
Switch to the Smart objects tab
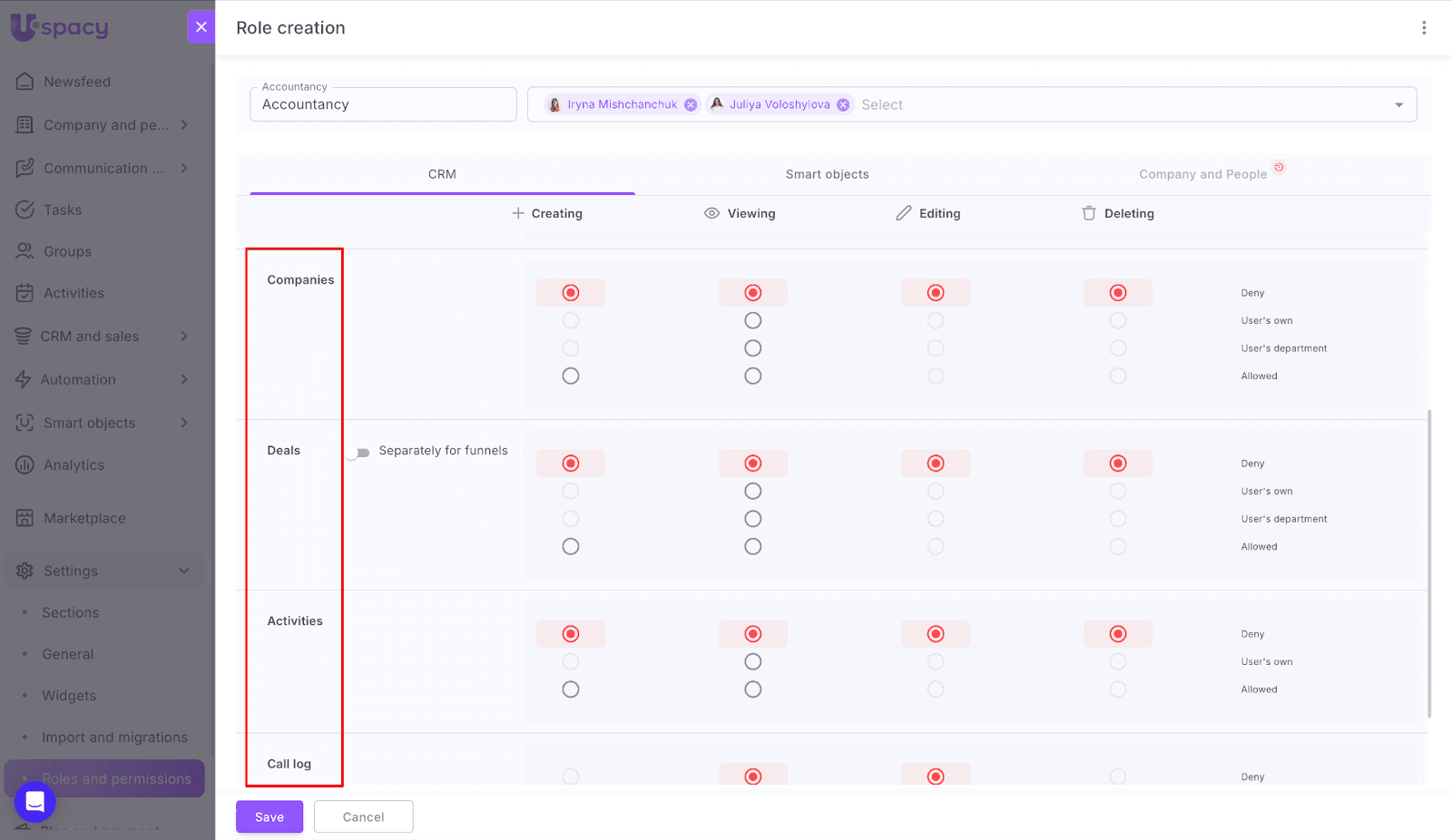(827, 174)
